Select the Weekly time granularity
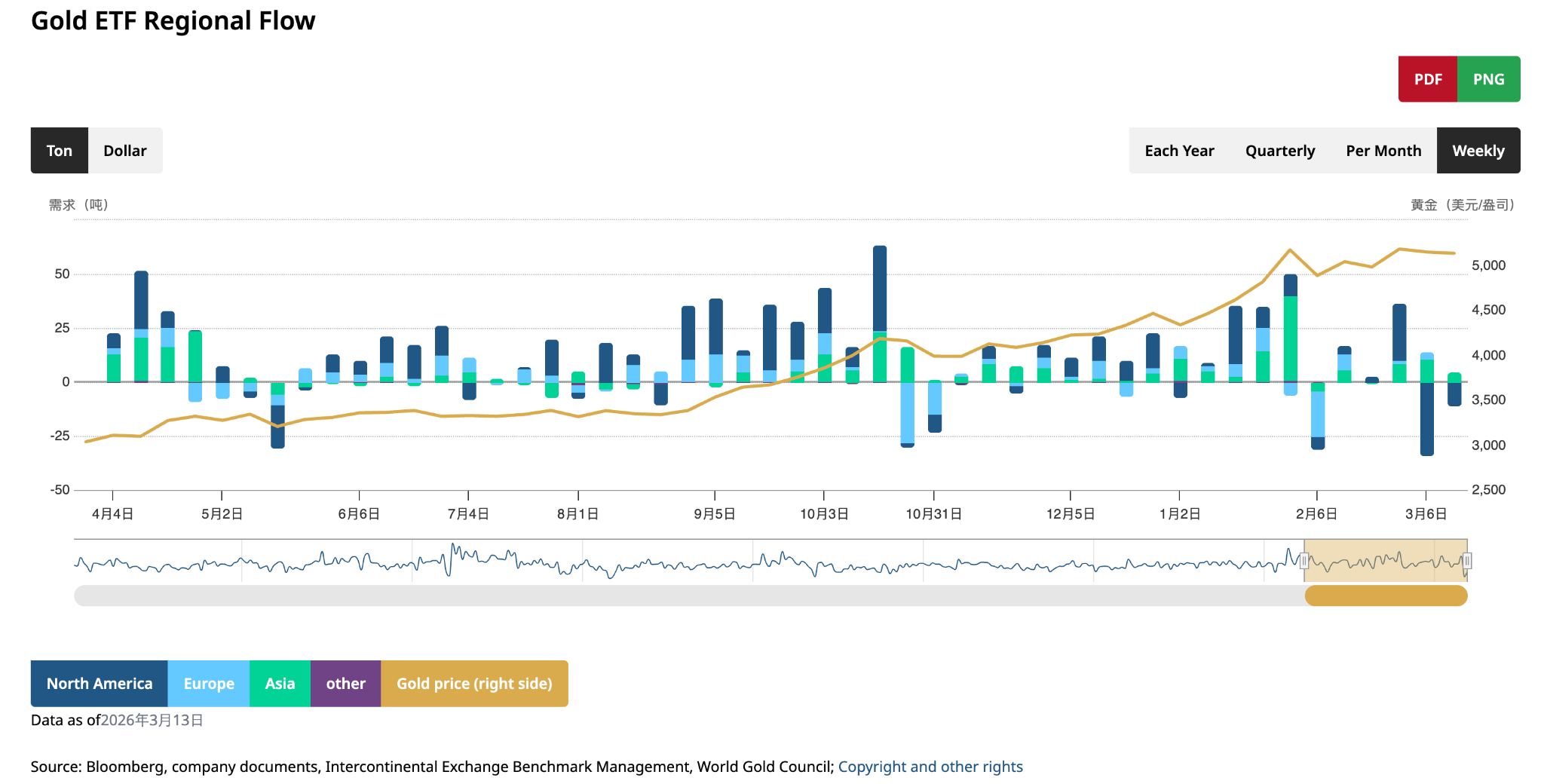 click(1477, 150)
